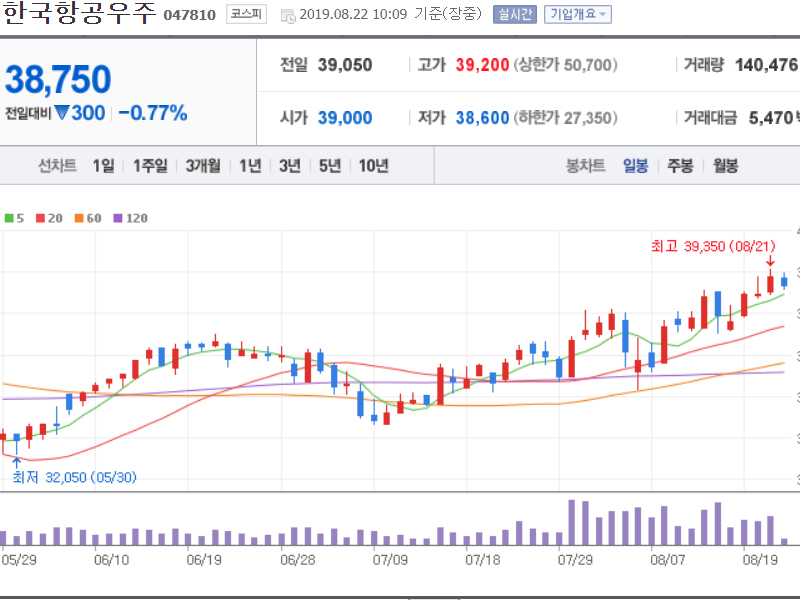Click the green 5-day moving average swatch
800x600 pixels.
point(9,217)
